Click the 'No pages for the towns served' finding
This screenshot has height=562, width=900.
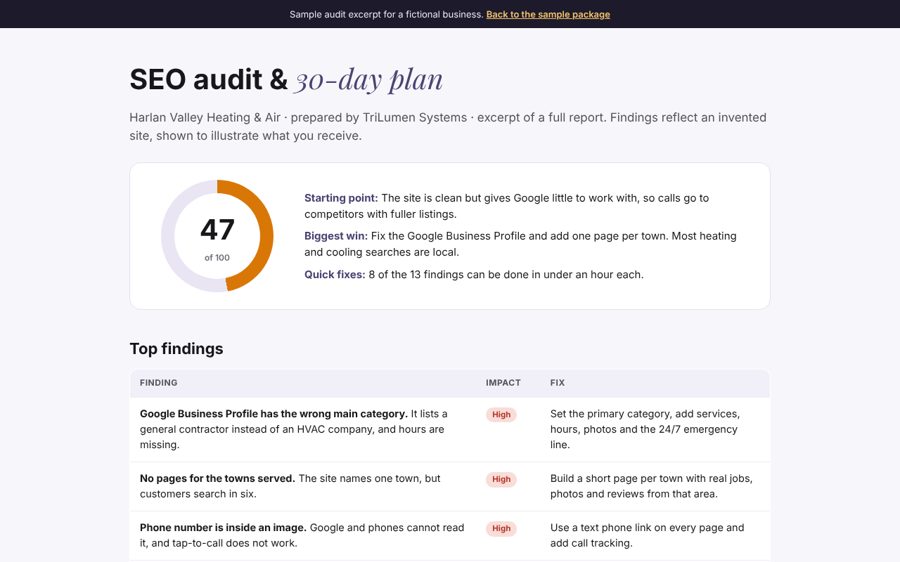pyautogui.click(x=217, y=478)
